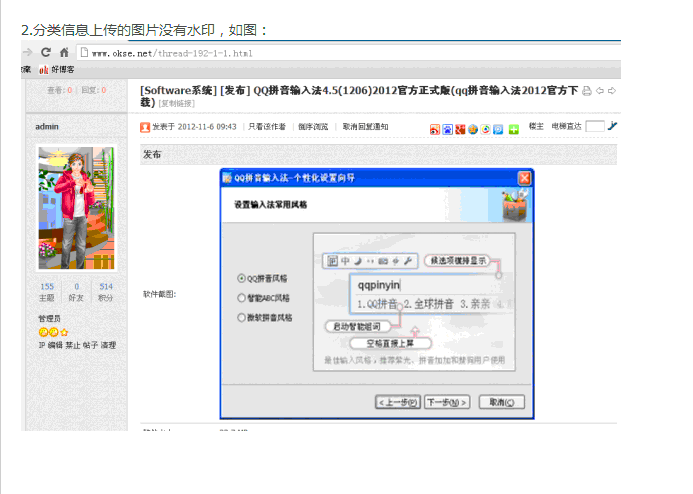Click the 启动智能组词 callout label
This screenshot has height=494, width=693.
click(357, 327)
